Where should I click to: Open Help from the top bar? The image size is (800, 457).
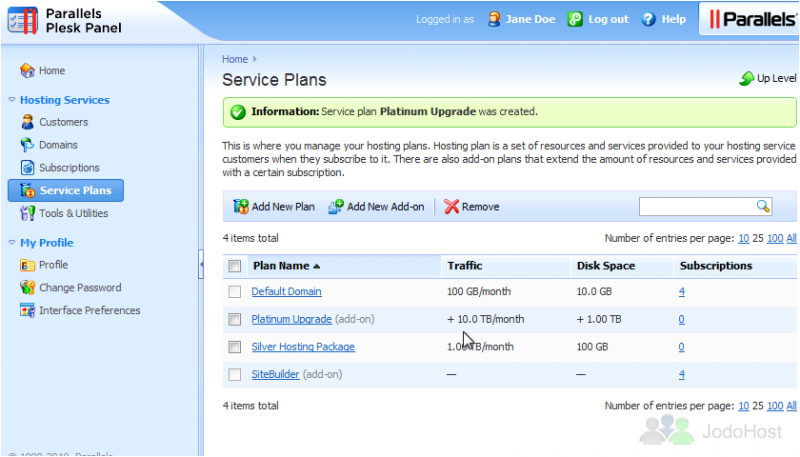coord(663,19)
